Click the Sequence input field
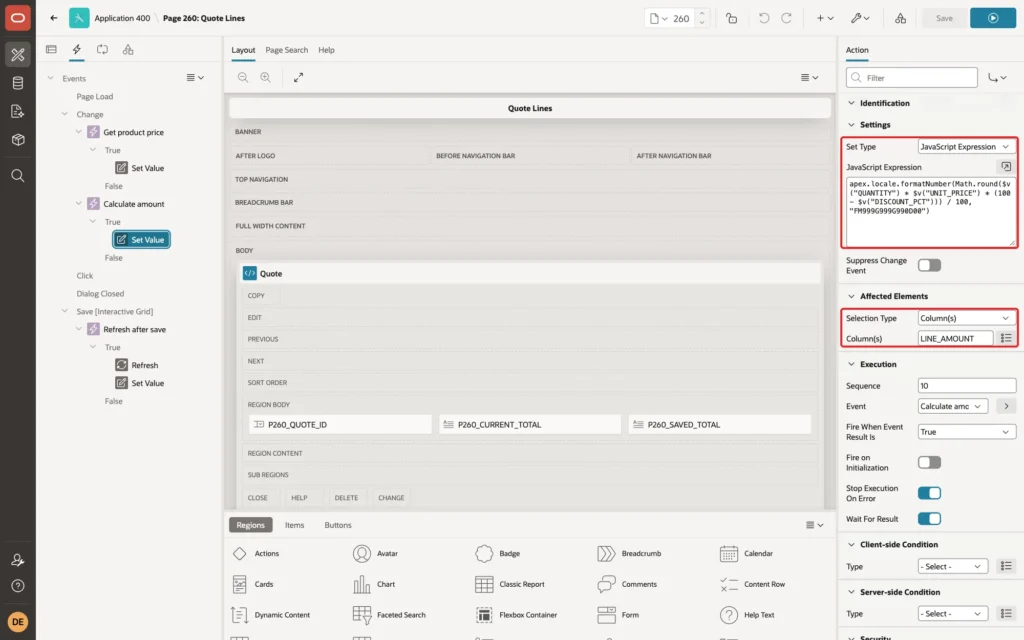The image size is (1024, 640). tap(966, 386)
